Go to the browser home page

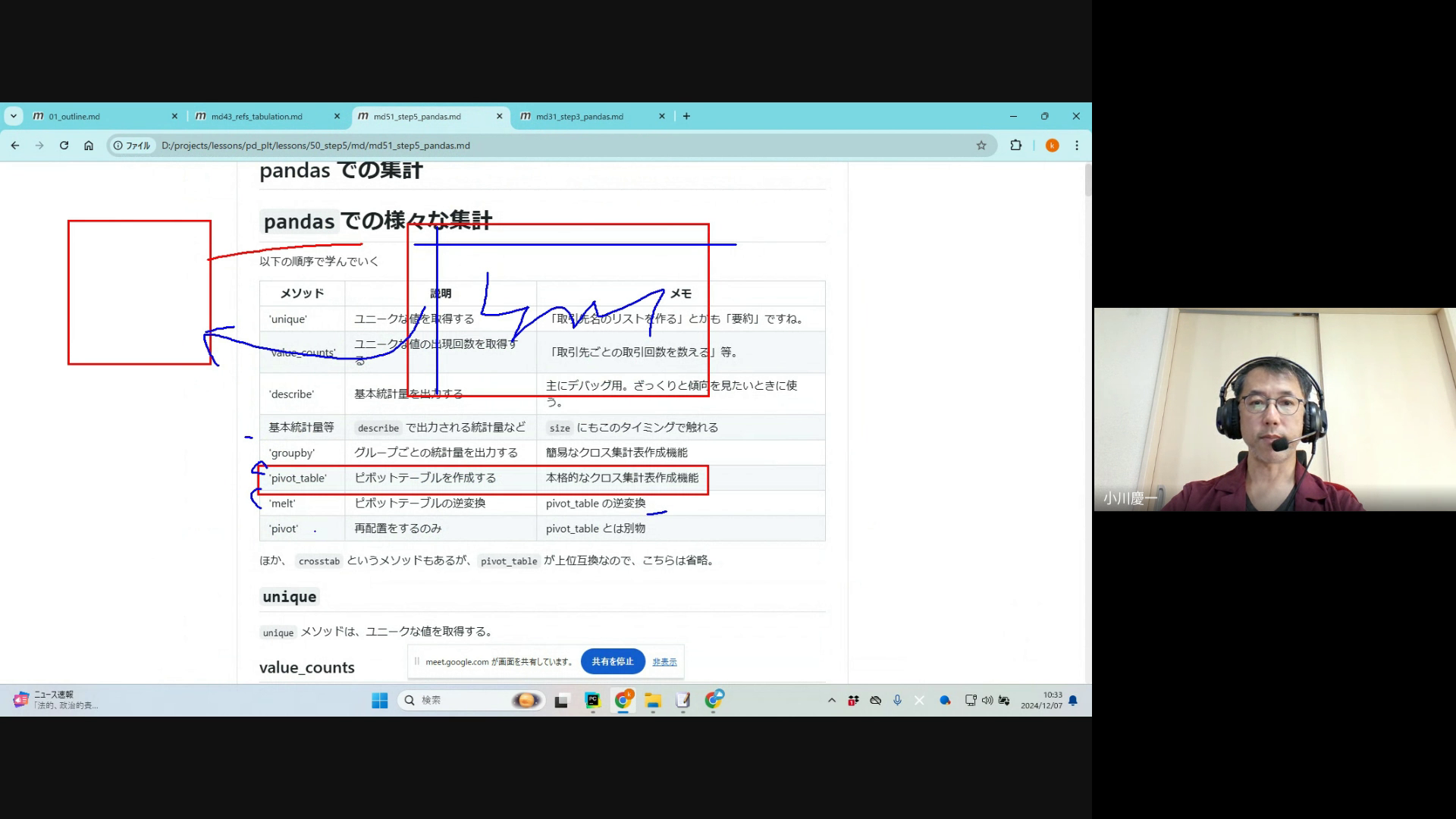[x=89, y=146]
